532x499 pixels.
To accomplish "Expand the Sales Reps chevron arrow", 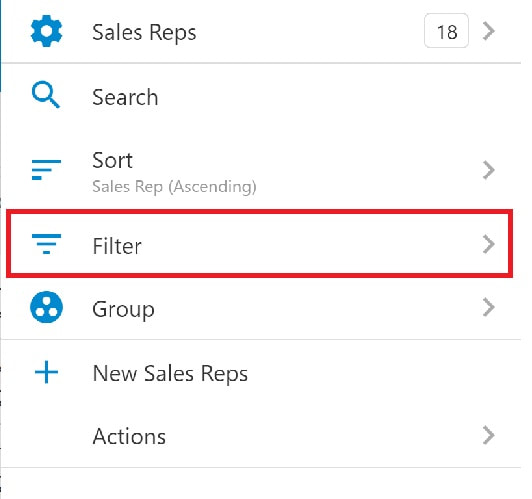I will tap(489, 31).
